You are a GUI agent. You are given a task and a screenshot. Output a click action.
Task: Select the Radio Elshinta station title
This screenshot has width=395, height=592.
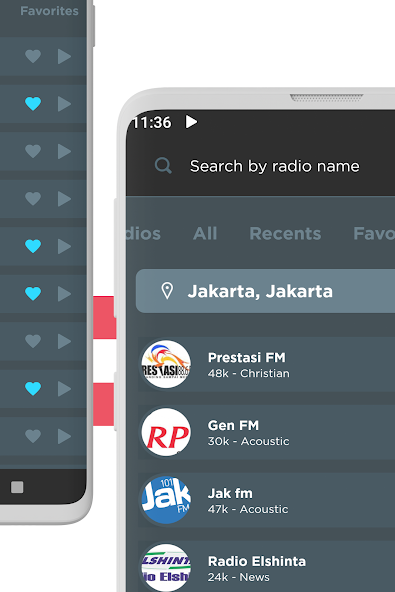pos(257,561)
